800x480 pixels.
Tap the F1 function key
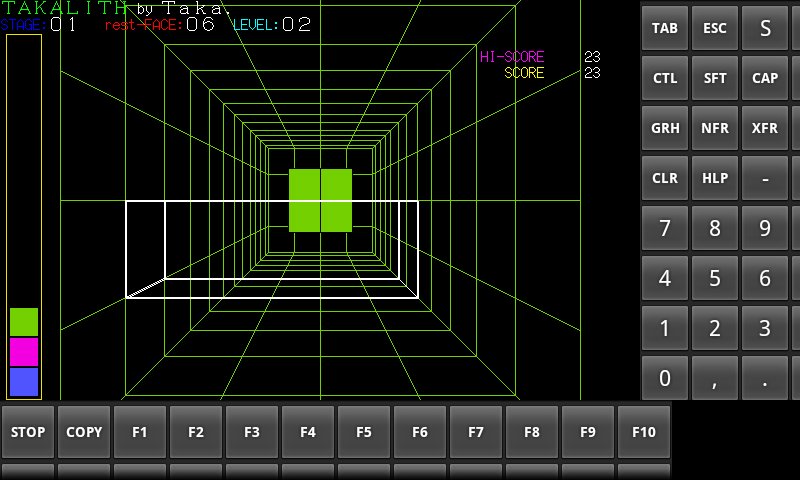140,432
